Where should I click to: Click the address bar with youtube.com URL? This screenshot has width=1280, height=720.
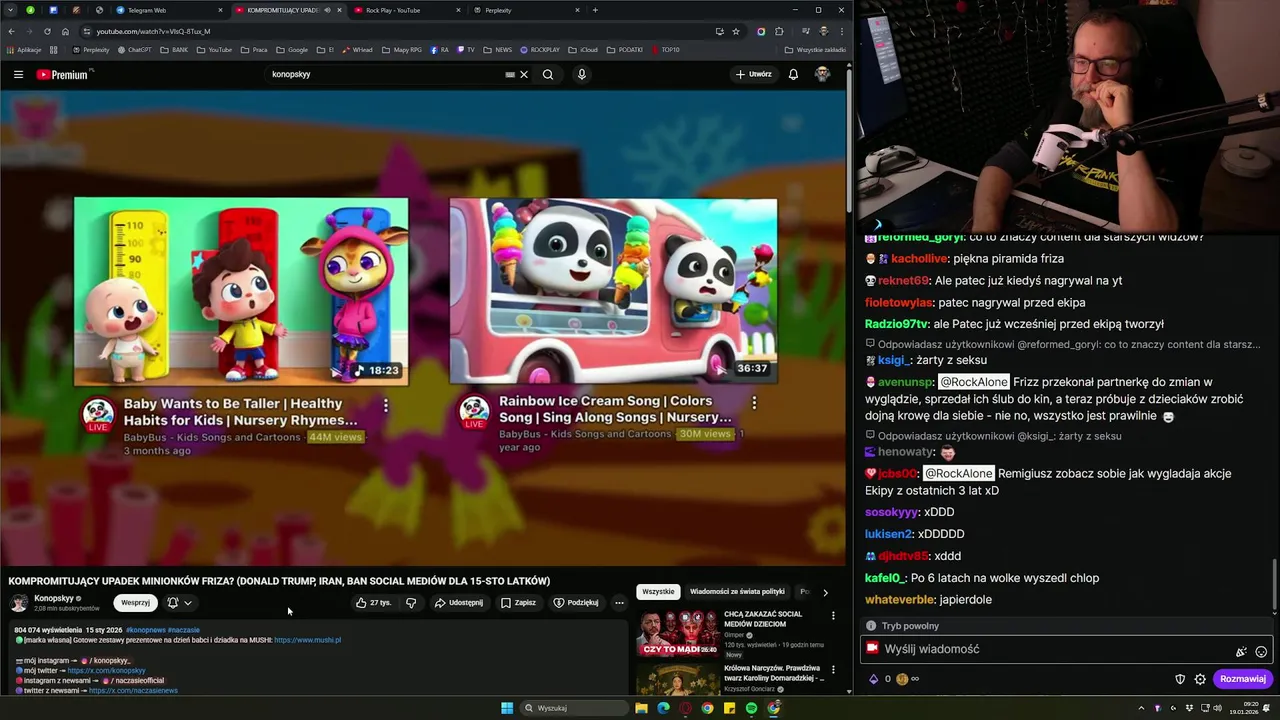click(400, 31)
